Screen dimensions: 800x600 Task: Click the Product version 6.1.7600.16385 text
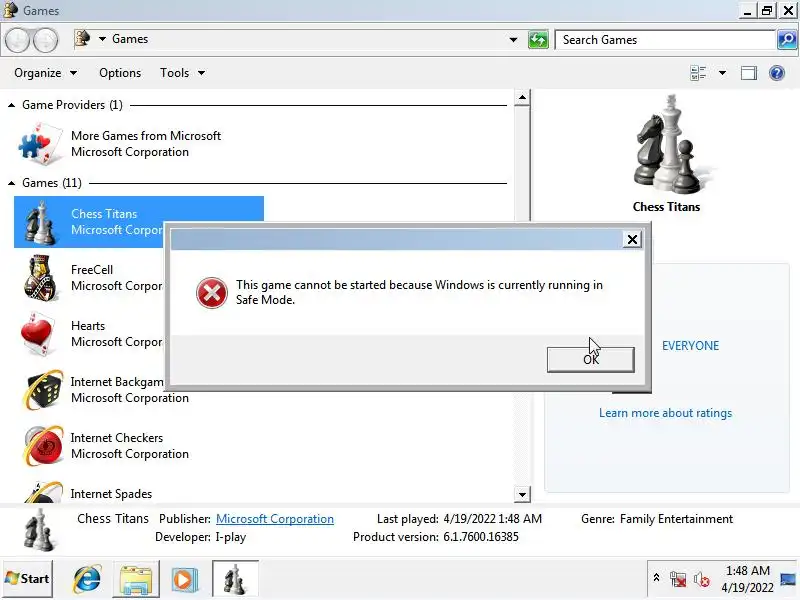tap(436, 537)
